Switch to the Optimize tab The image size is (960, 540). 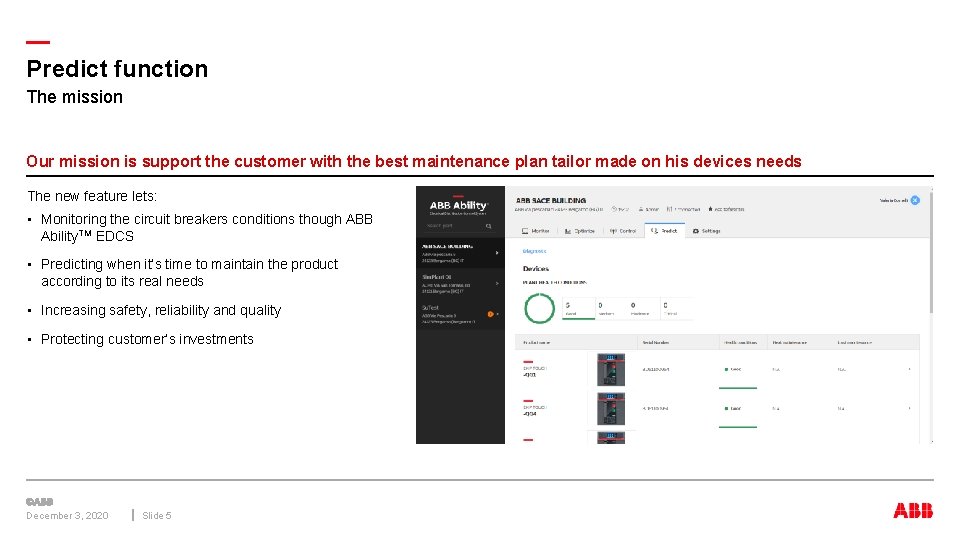[x=580, y=231]
